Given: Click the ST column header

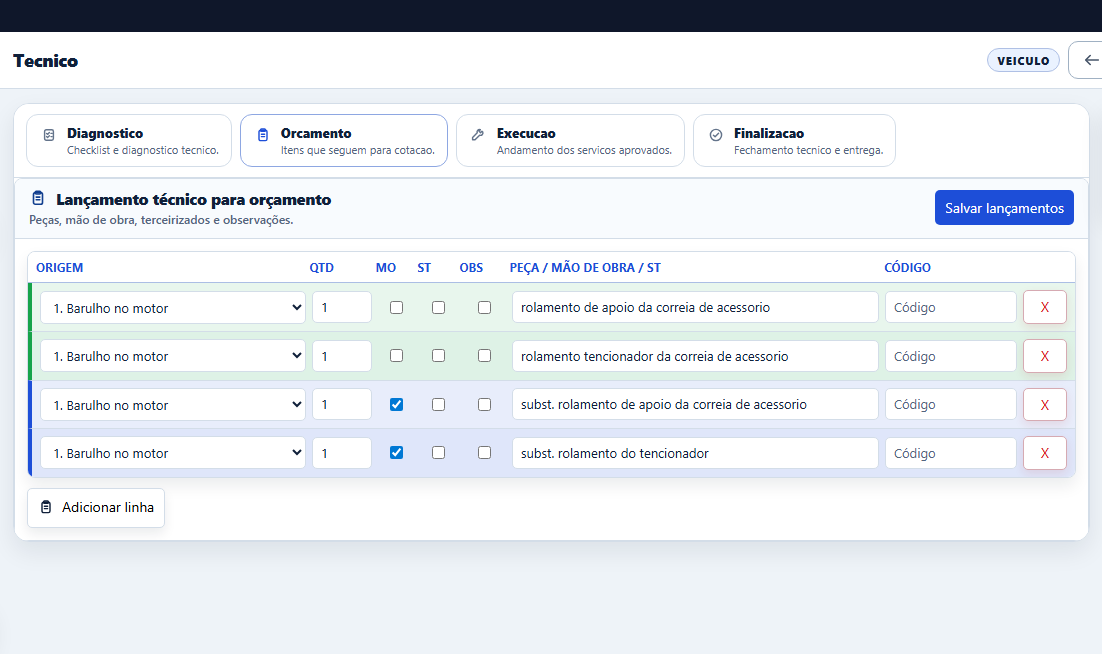Looking at the screenshot, I should (x=424, y=268).
